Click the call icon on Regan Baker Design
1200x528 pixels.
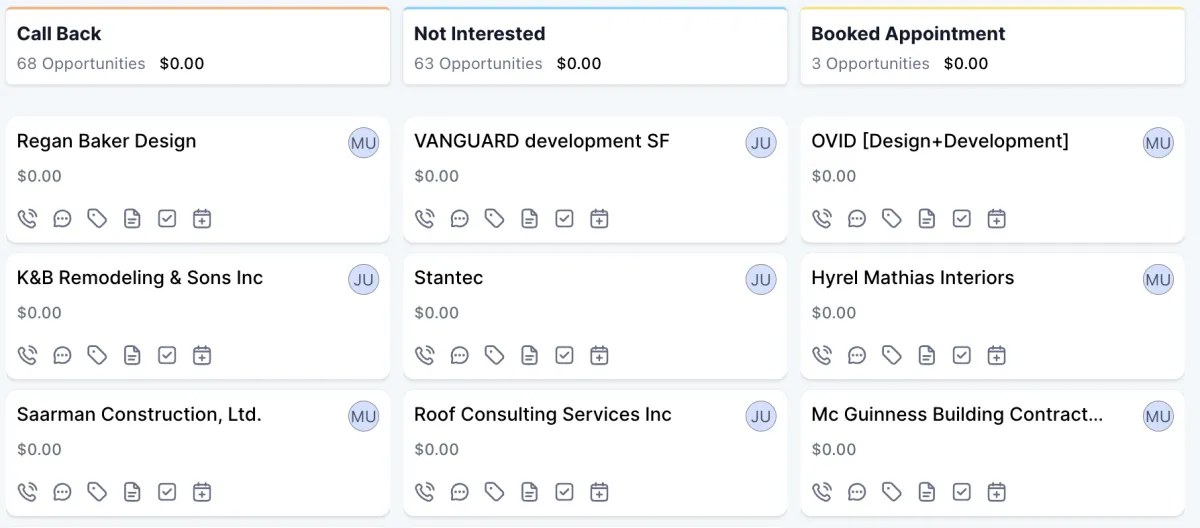pos(28,218)
